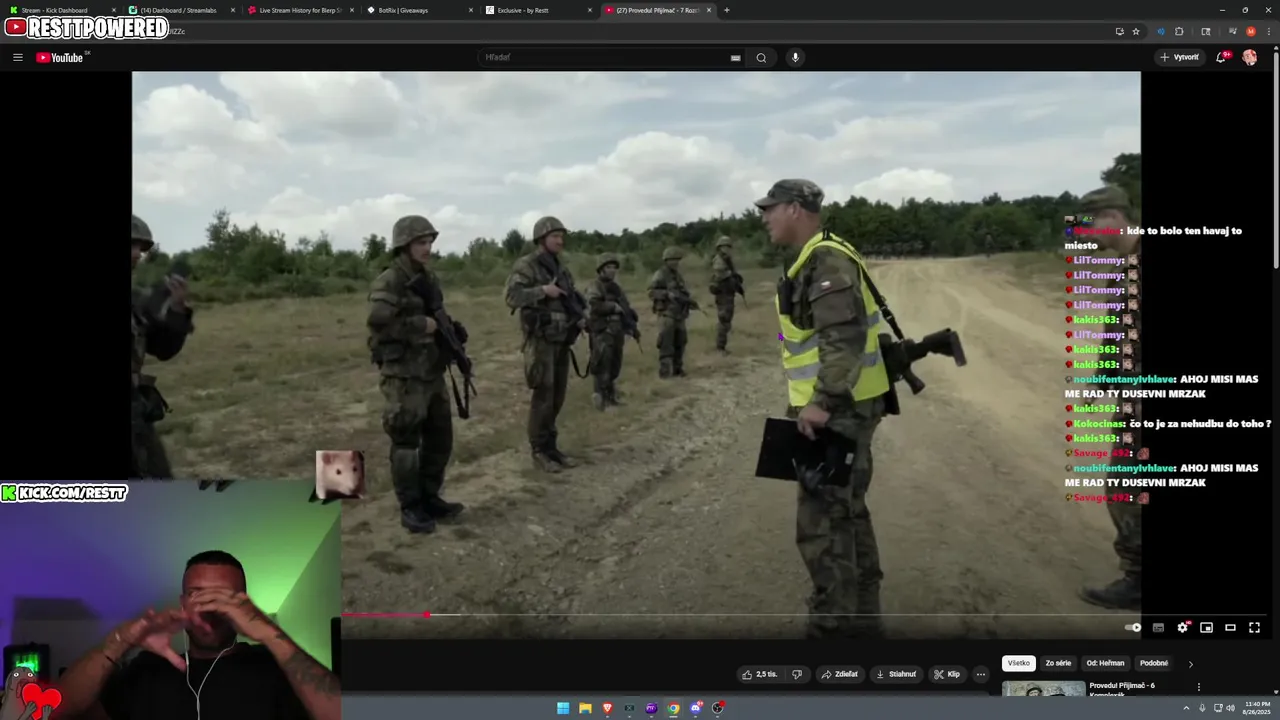
Task: Open File Explorer from taskbar
Action: tap(585, 708)
